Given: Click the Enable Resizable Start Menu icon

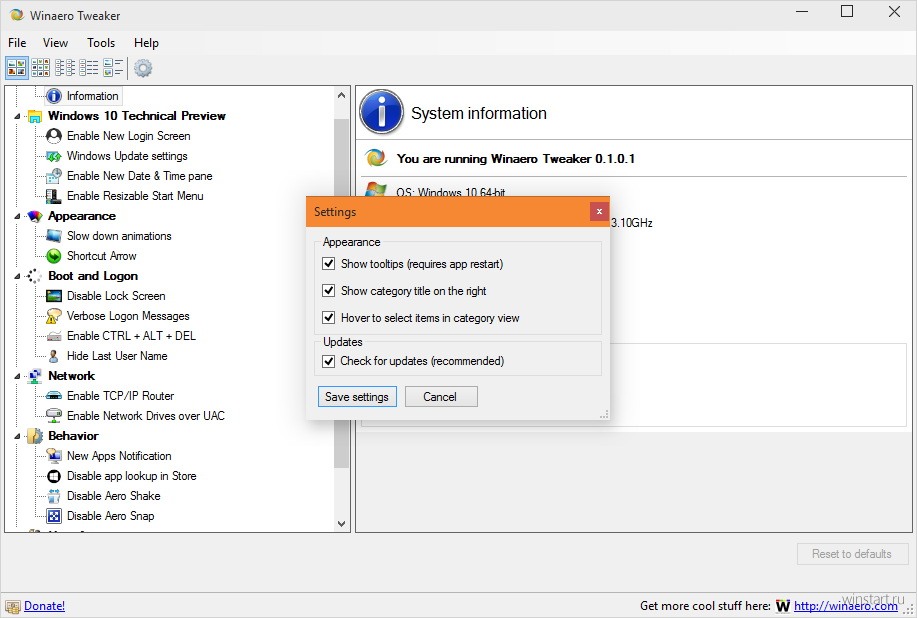Looking at the screenshot, I should click(x=54, y=196).
